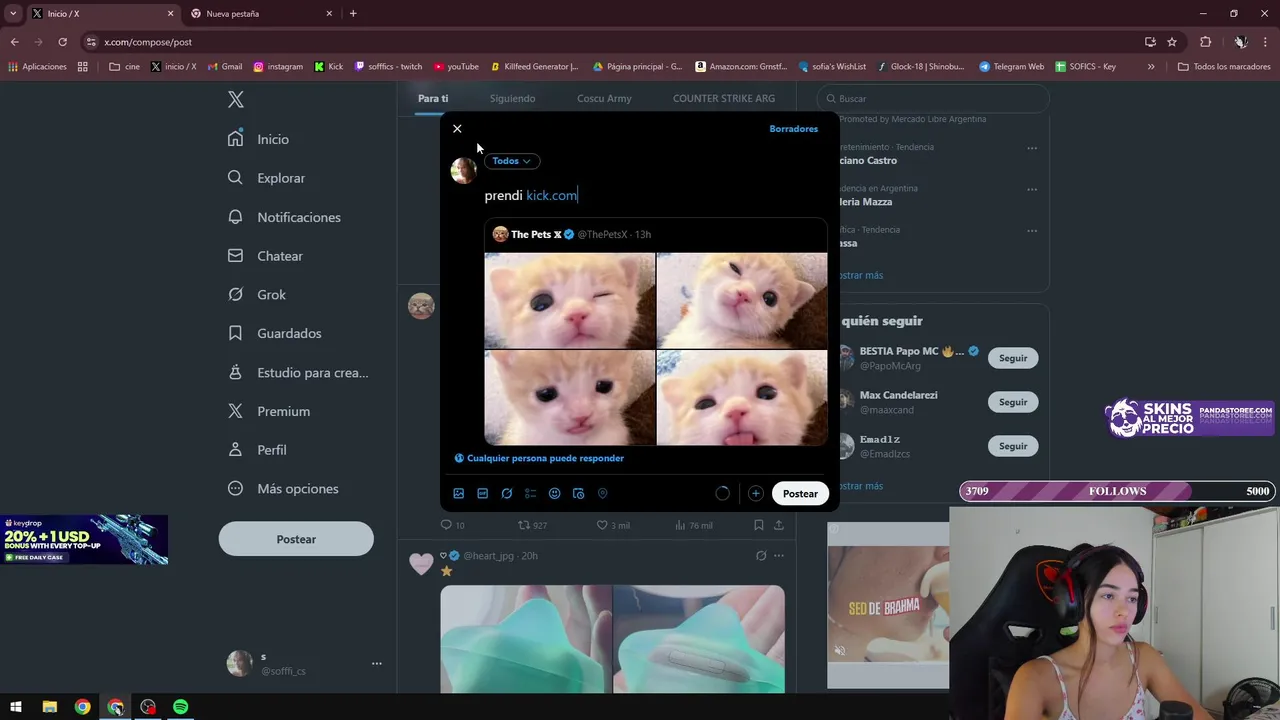Click the character count progress circle
Viewport: 1280px width, 720px height.
[723, 493]
